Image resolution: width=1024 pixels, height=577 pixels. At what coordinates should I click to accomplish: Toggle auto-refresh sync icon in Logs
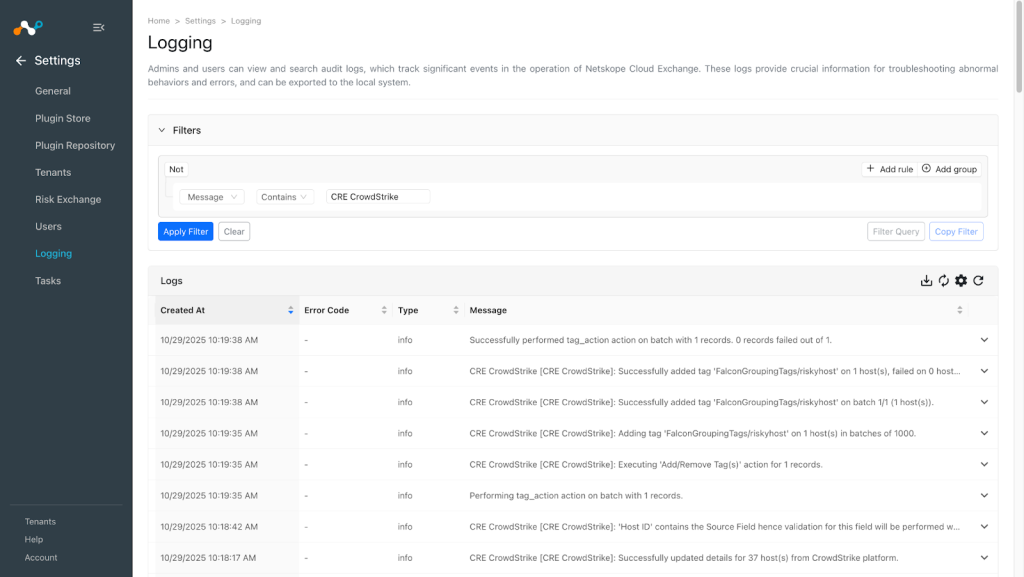pyautogui.click(x=944, y=281)
